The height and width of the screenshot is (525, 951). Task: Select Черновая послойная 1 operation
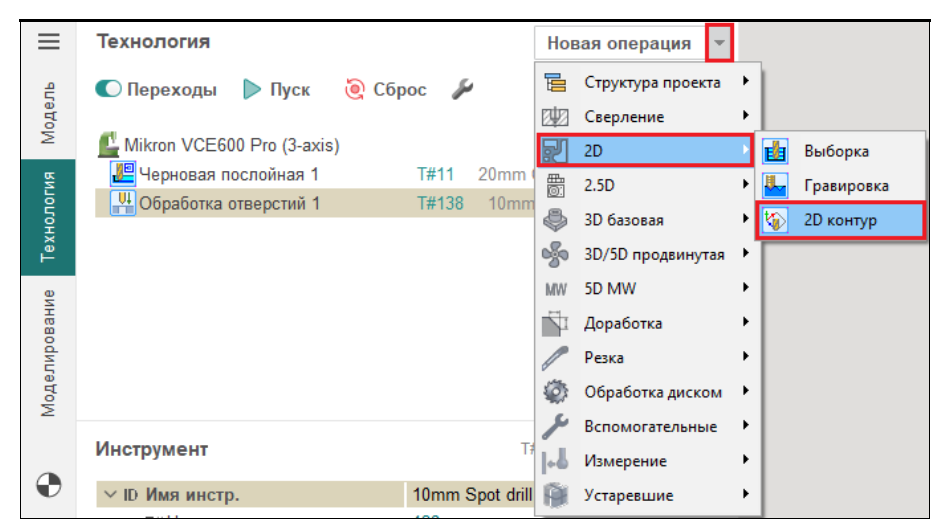[x=228, y=175]
